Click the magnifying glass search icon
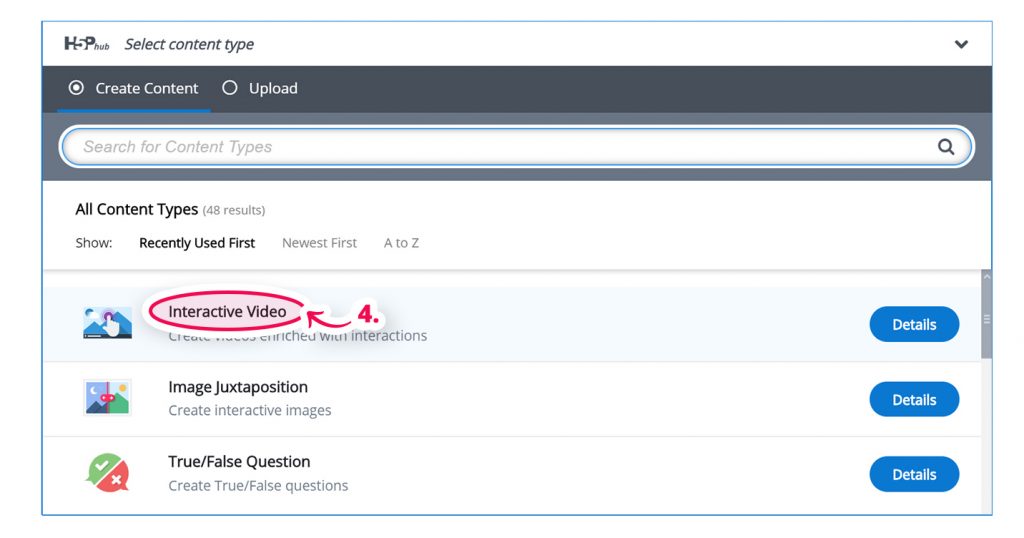The width and height of the screenshot is (1024, 538). 945,147
